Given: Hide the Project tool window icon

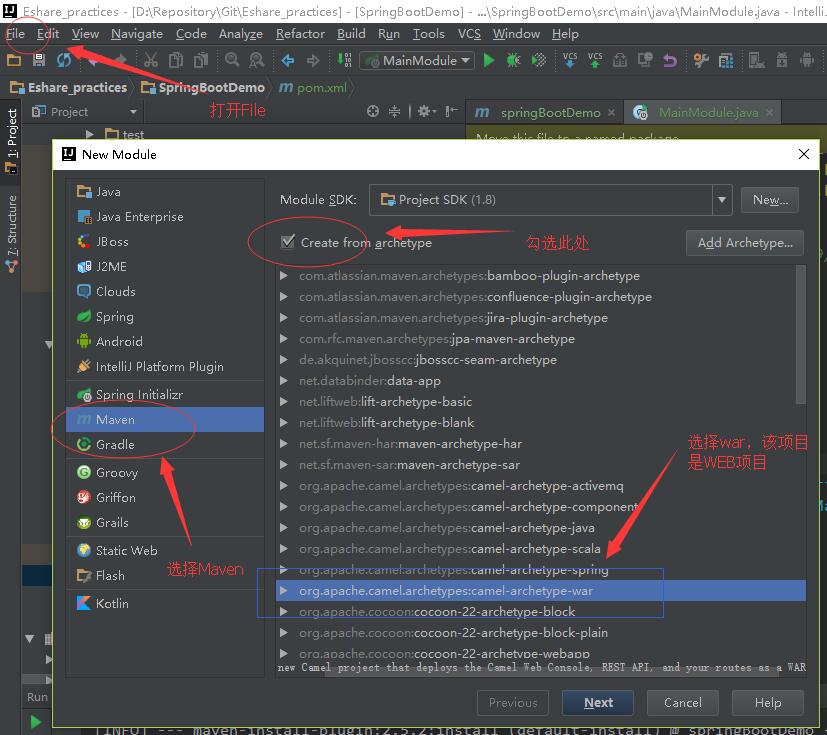Looking at the screenshot, I should (451, 111).
